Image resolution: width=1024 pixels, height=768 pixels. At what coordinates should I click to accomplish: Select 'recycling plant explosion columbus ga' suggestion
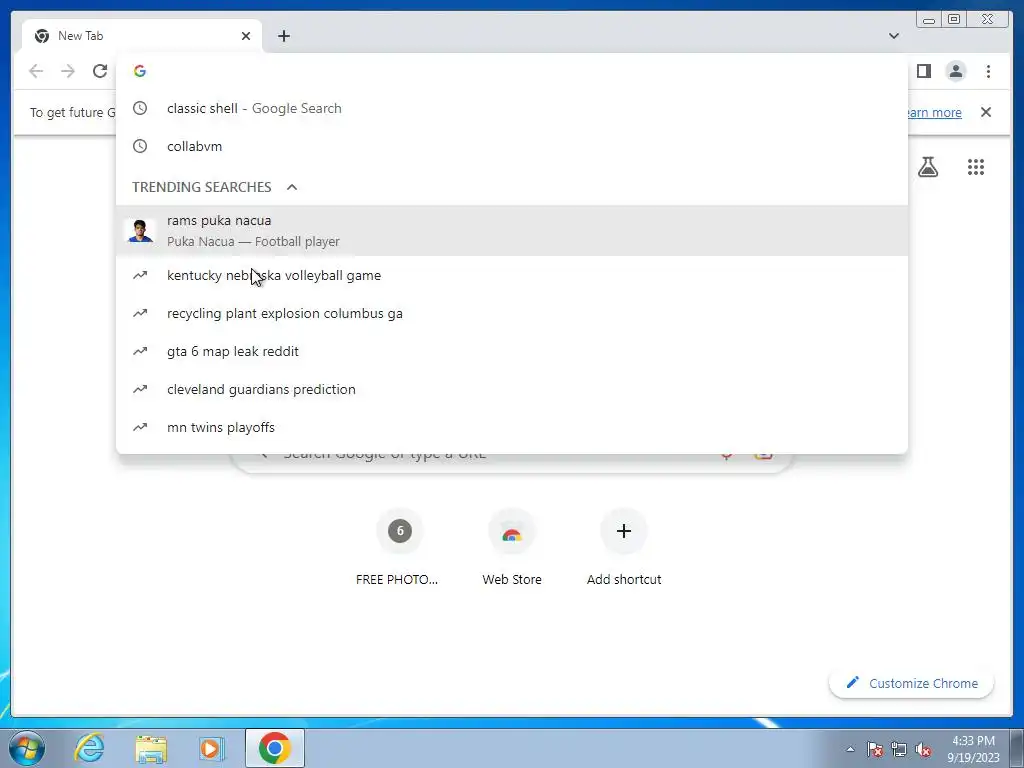[x=512, y=313]
